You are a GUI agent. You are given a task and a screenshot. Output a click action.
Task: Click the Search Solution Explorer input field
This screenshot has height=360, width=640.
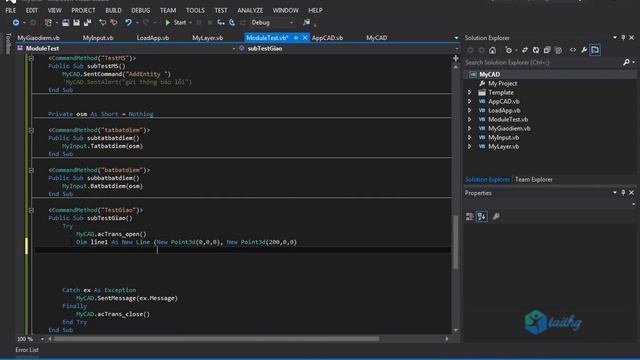pos(543,62)
